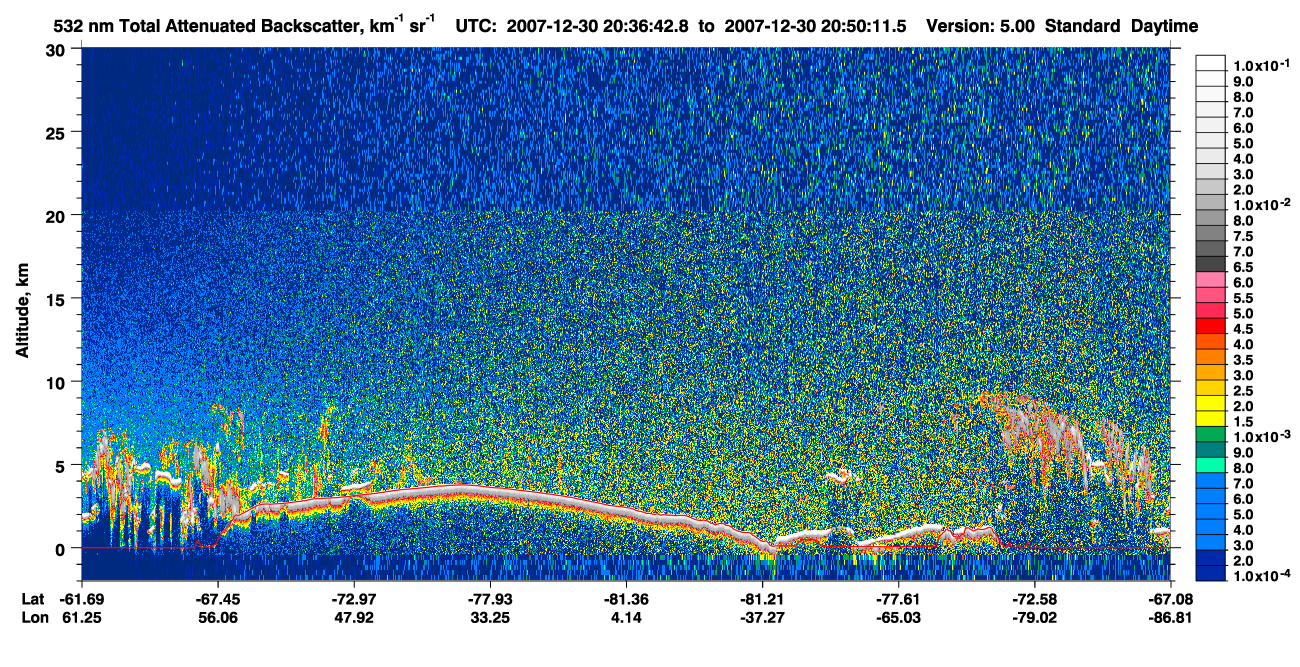The image size is (1300, 667).
Task: Select end time '2007-12-30 20:50:11.5'
Action: (816, 26)
